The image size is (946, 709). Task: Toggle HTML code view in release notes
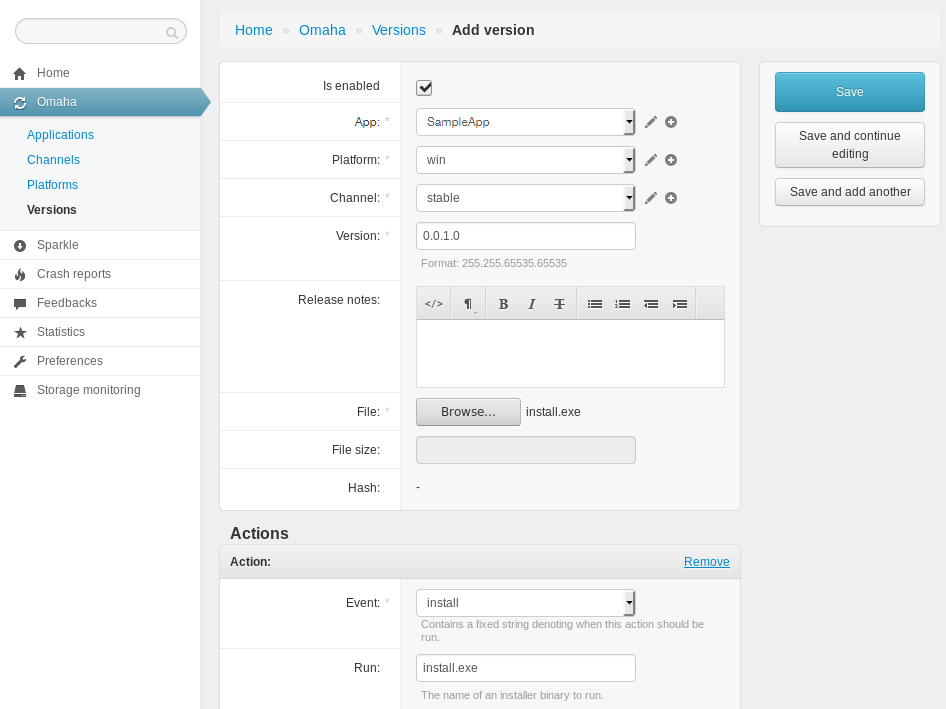(x=434, y=304)
